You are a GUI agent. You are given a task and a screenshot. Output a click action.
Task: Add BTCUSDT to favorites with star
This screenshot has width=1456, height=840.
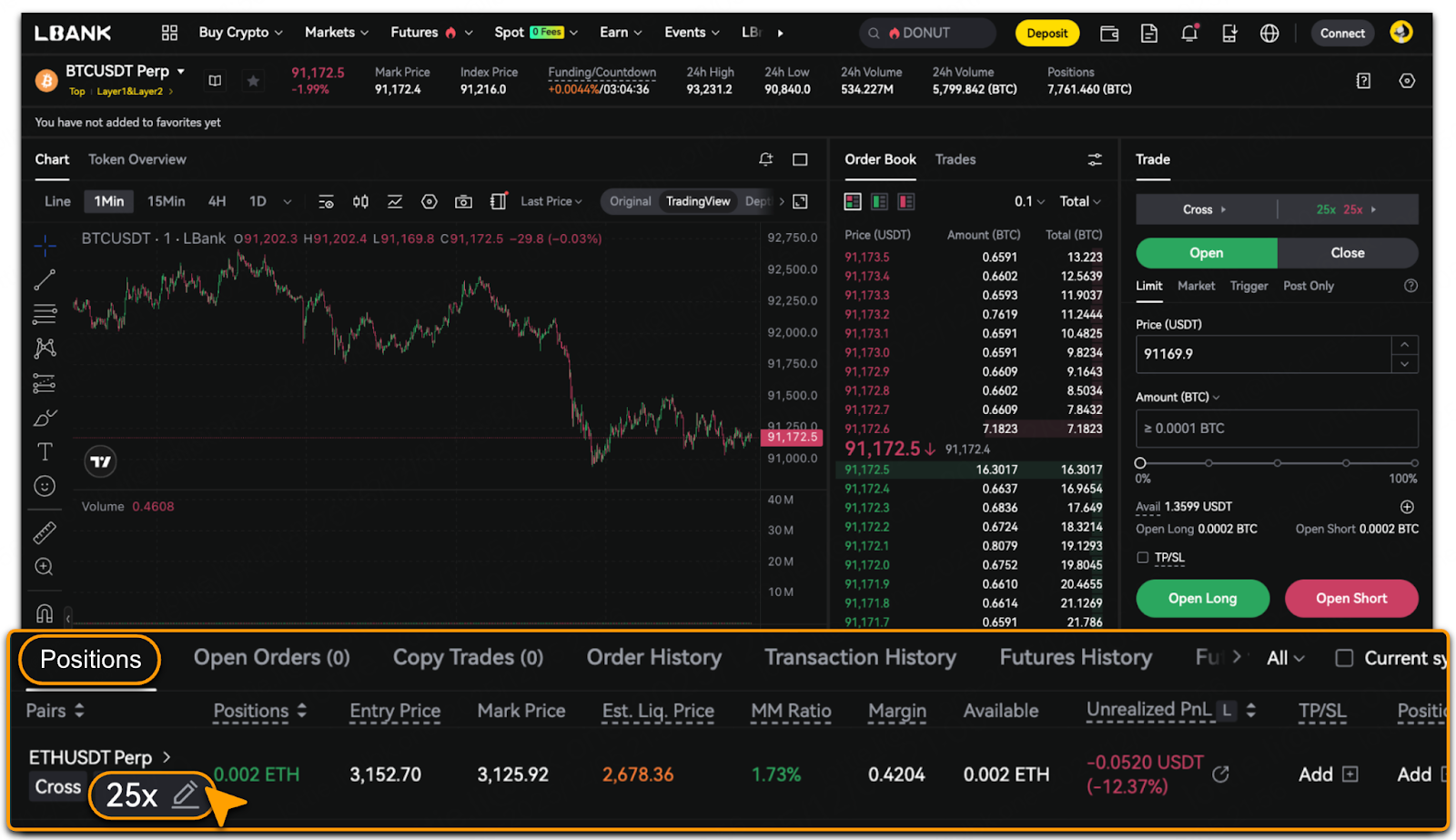(253, 81)
